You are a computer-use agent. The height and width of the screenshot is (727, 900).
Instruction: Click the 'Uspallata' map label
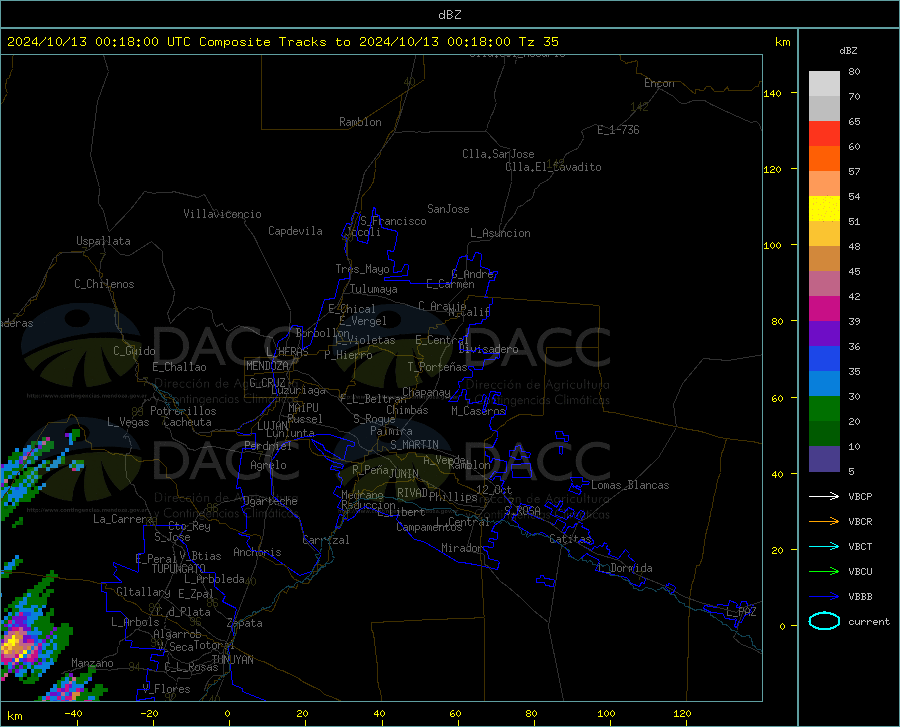[x=103, y=241]
